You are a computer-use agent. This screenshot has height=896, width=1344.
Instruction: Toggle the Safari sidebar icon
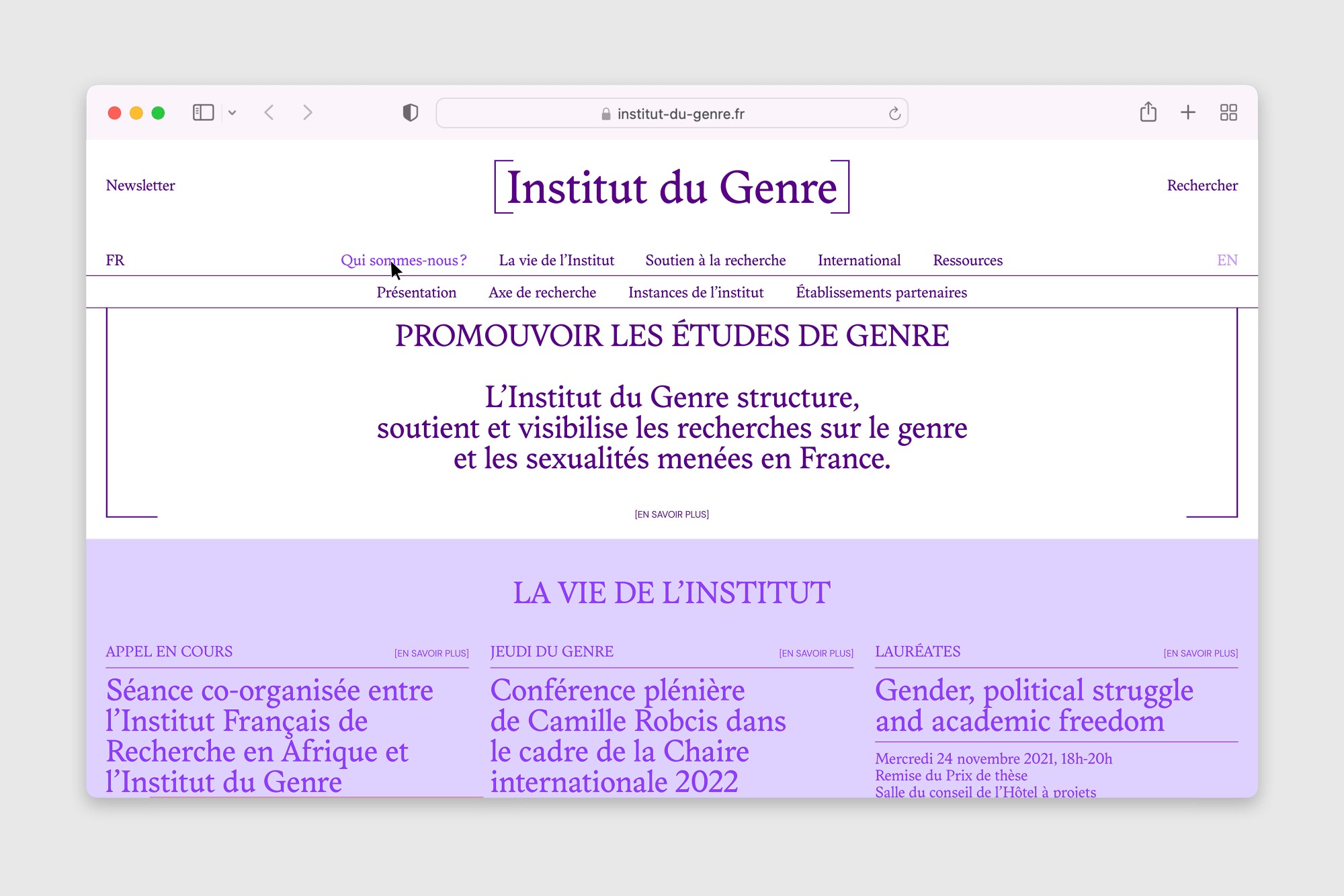point(203,113)
